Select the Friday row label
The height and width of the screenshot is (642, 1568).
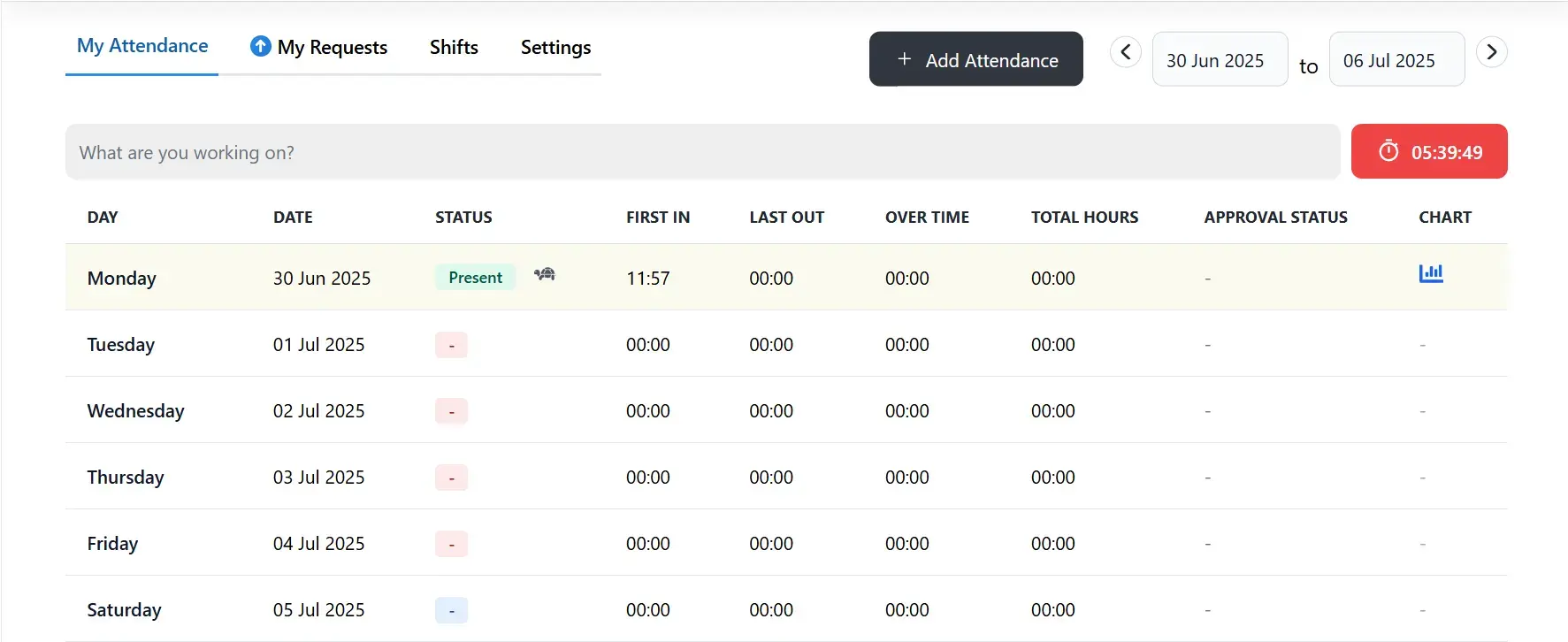click(x=112, y=544)
